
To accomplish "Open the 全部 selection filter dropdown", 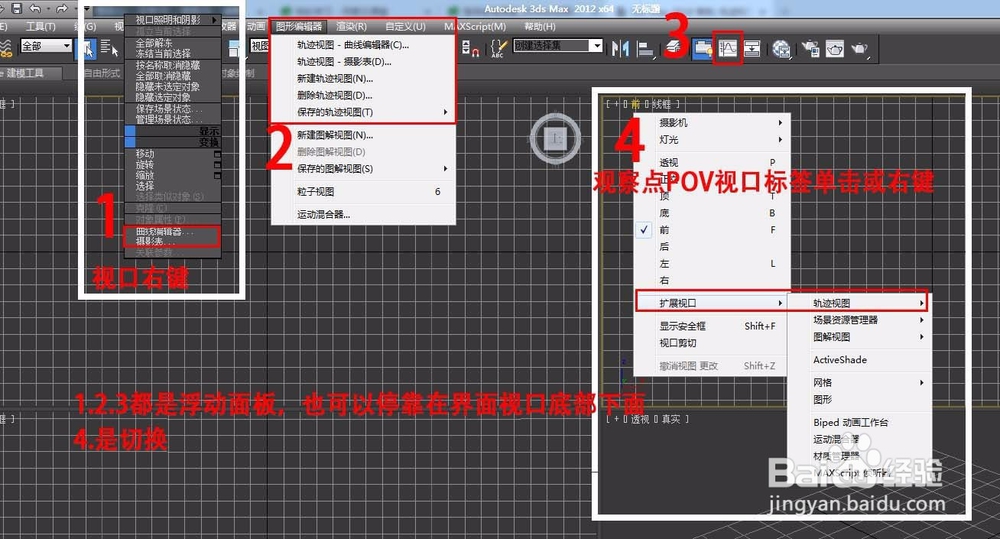I will 46,46.
